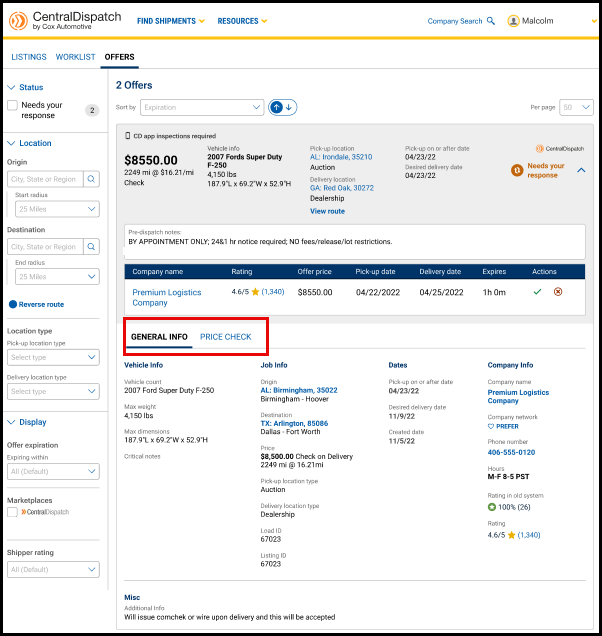Click Destination city input field
This screenshot has height=636, width=602.
tap(45, 247)
